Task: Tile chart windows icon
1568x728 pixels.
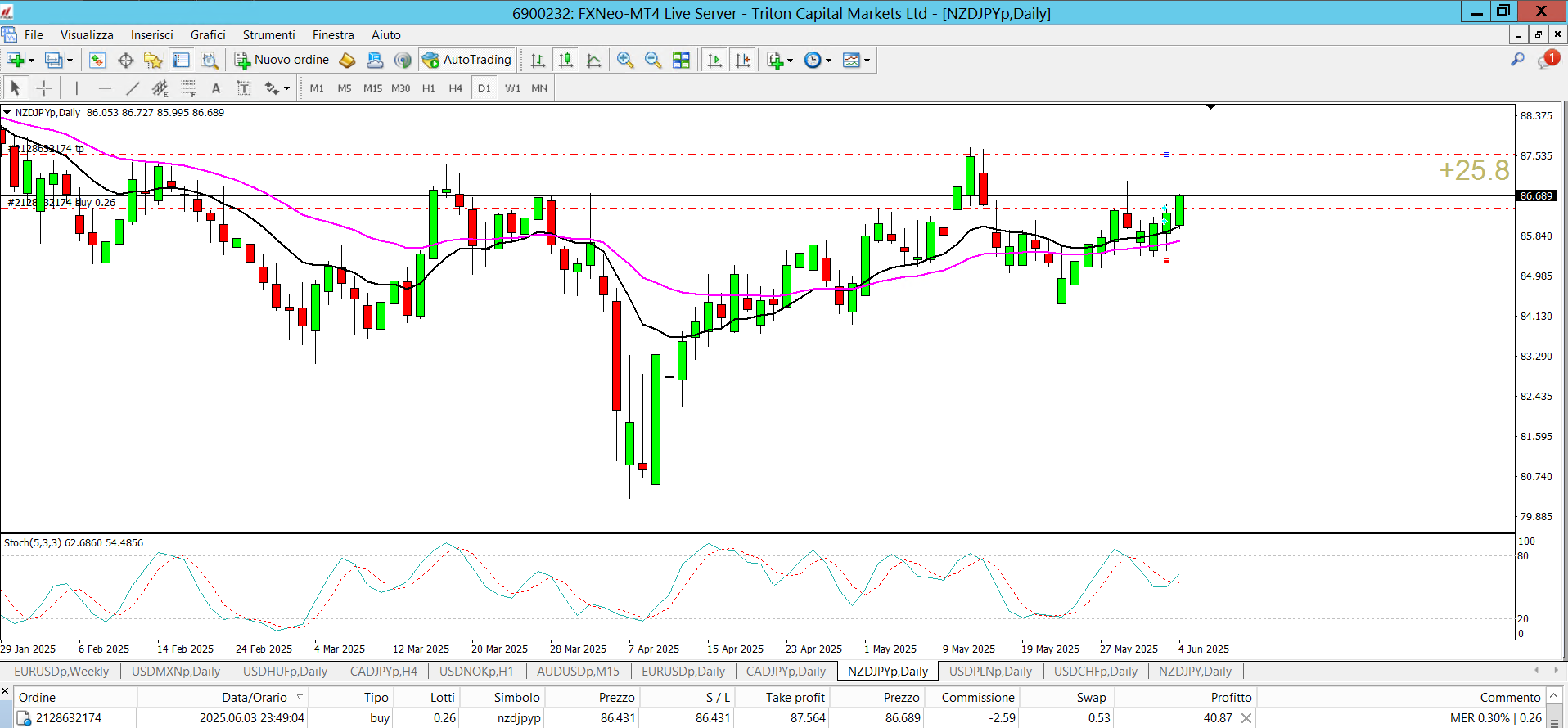Action: tap(681, 60)
